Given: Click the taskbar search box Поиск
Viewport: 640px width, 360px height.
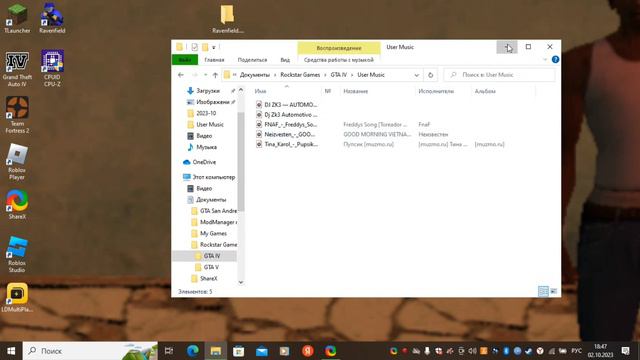Looking at the screenshot, I should (x=90, y=351).
